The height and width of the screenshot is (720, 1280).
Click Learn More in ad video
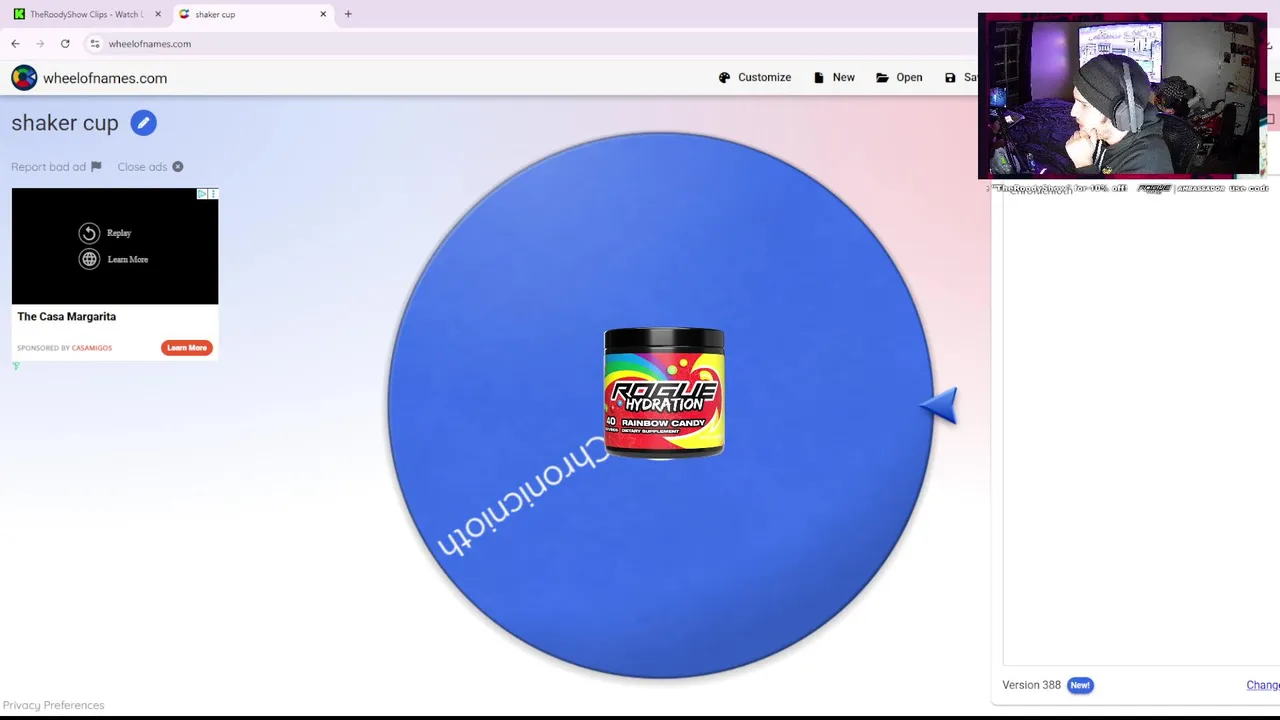114,259
